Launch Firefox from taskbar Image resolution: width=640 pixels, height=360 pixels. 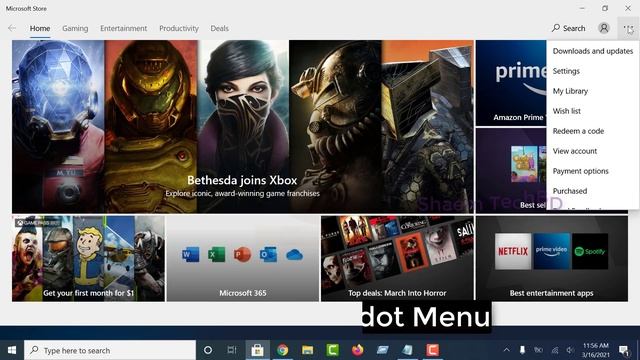[x=358, y=350]
